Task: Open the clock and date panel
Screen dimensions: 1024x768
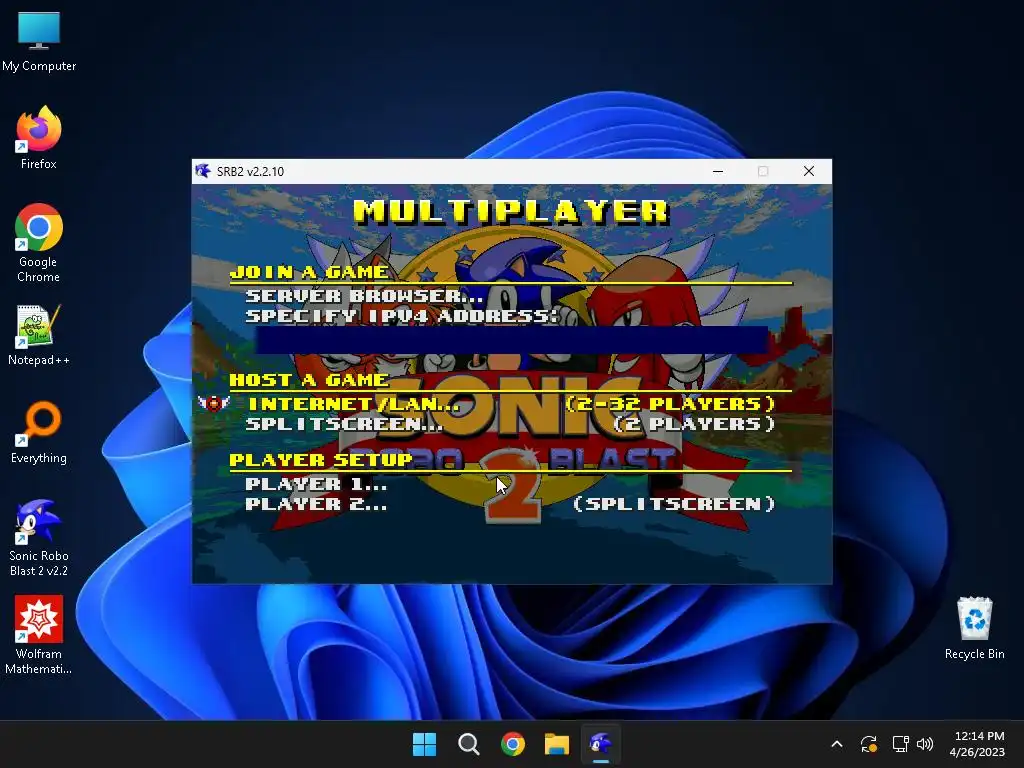Action: 977,744
